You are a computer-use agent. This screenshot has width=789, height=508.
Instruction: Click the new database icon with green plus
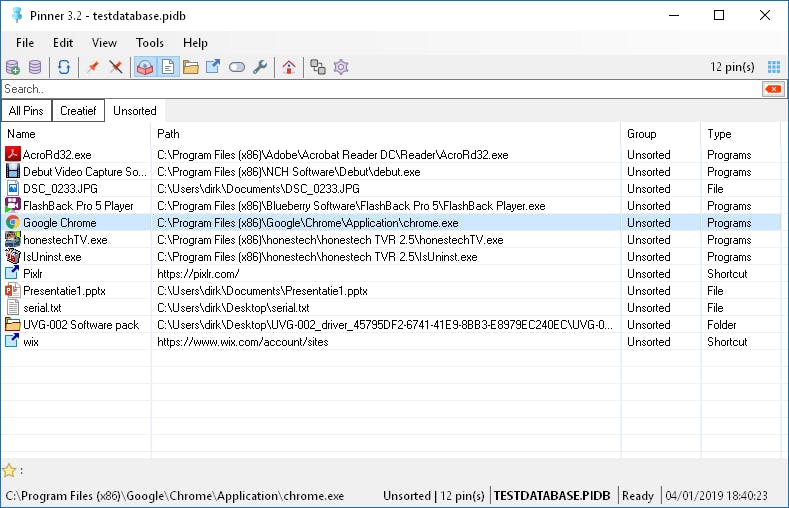tap(13, 67)
